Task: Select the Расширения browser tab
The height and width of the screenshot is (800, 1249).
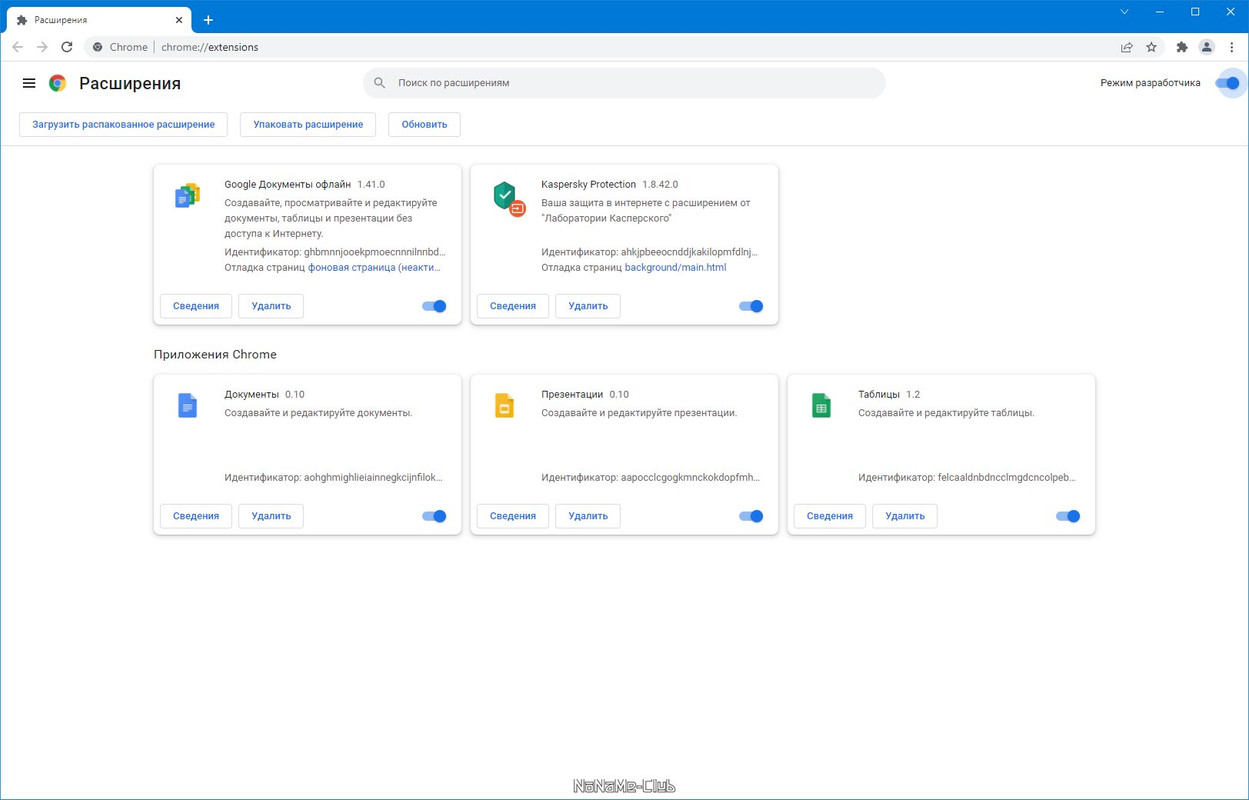Action: 97,20
